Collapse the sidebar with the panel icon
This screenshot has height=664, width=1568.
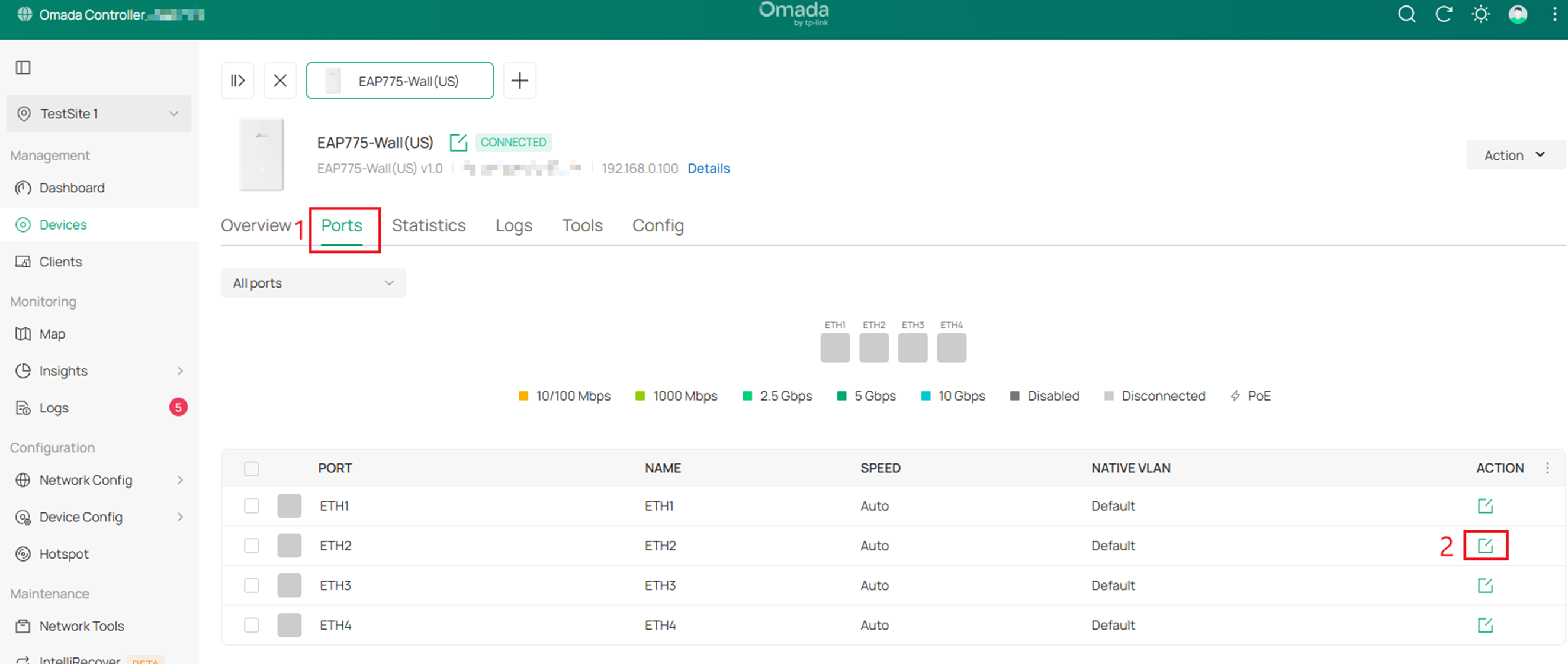point(23,67)
